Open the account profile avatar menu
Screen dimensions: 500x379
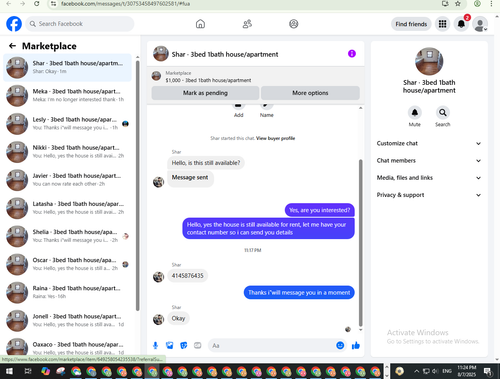pos(480,24)
